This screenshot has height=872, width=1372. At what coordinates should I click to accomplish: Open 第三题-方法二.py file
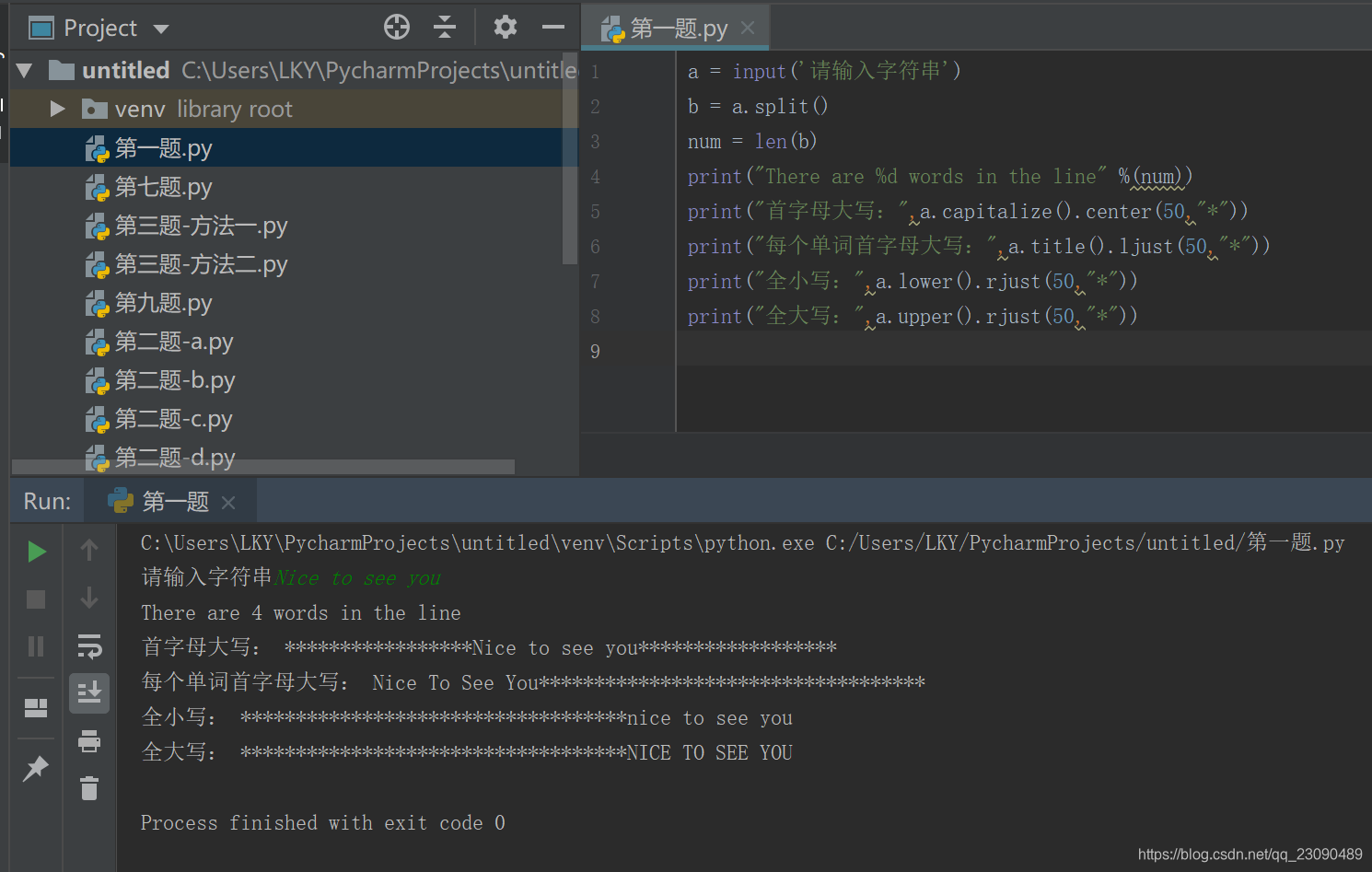pyautogui.click(x=186, y=264)
